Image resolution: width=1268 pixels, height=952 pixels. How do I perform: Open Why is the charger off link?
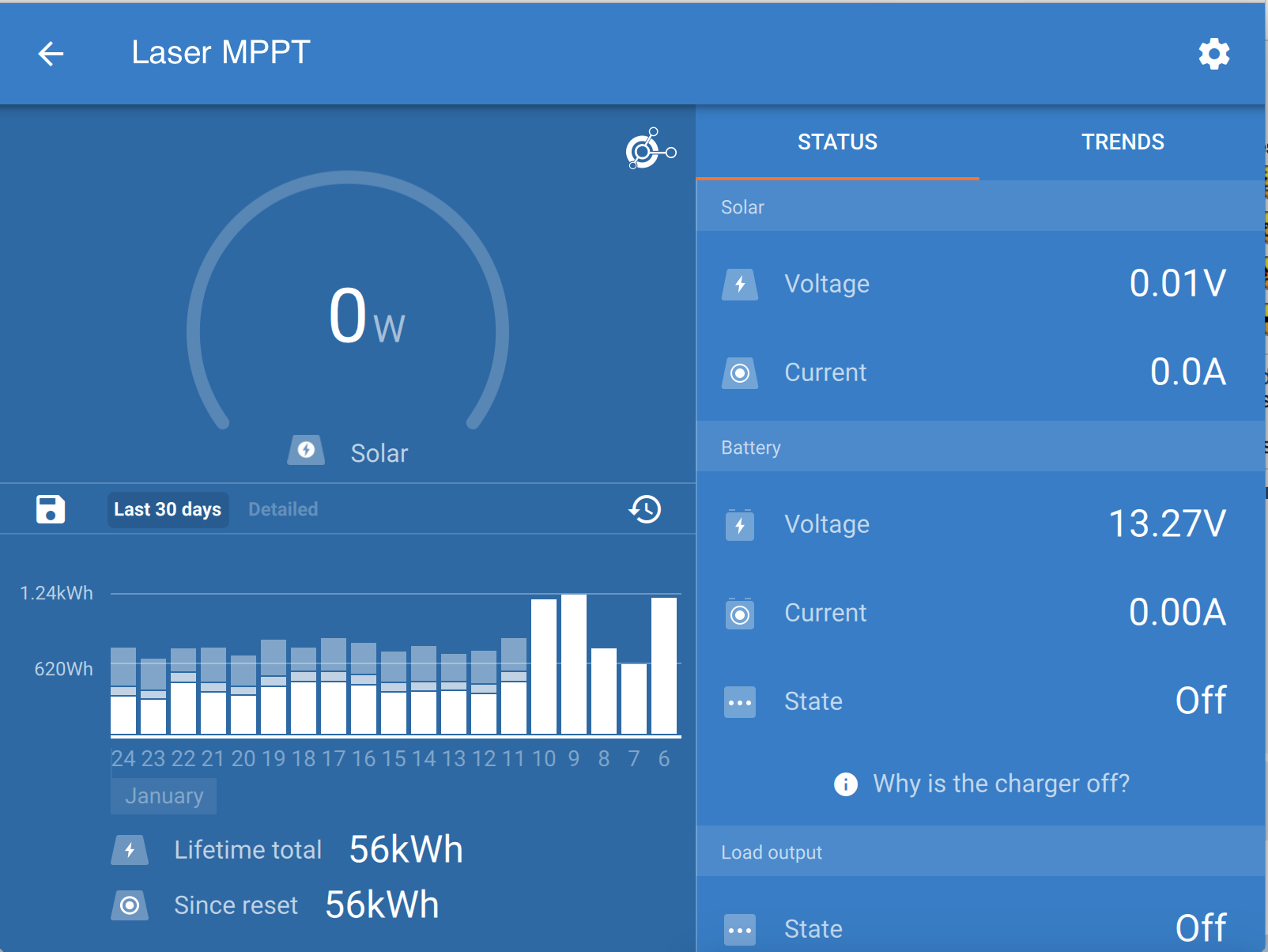[1001, 784]
